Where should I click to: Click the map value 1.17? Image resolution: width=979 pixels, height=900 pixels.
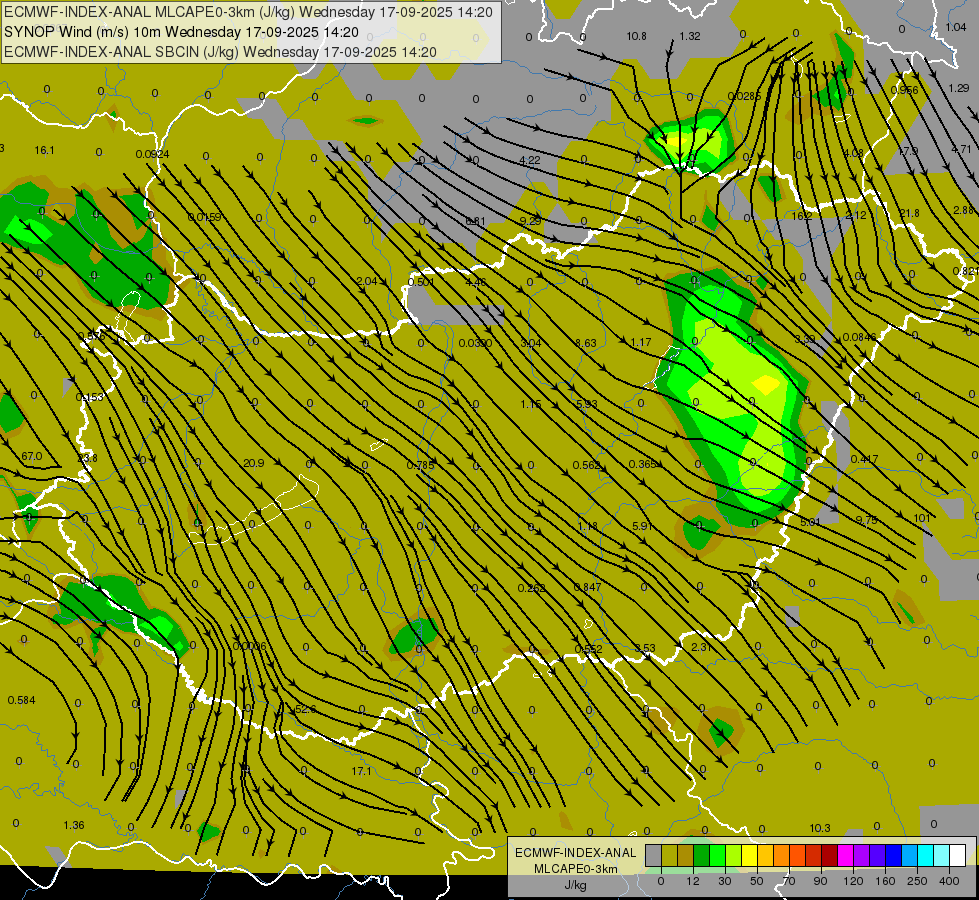pos(641,342)
